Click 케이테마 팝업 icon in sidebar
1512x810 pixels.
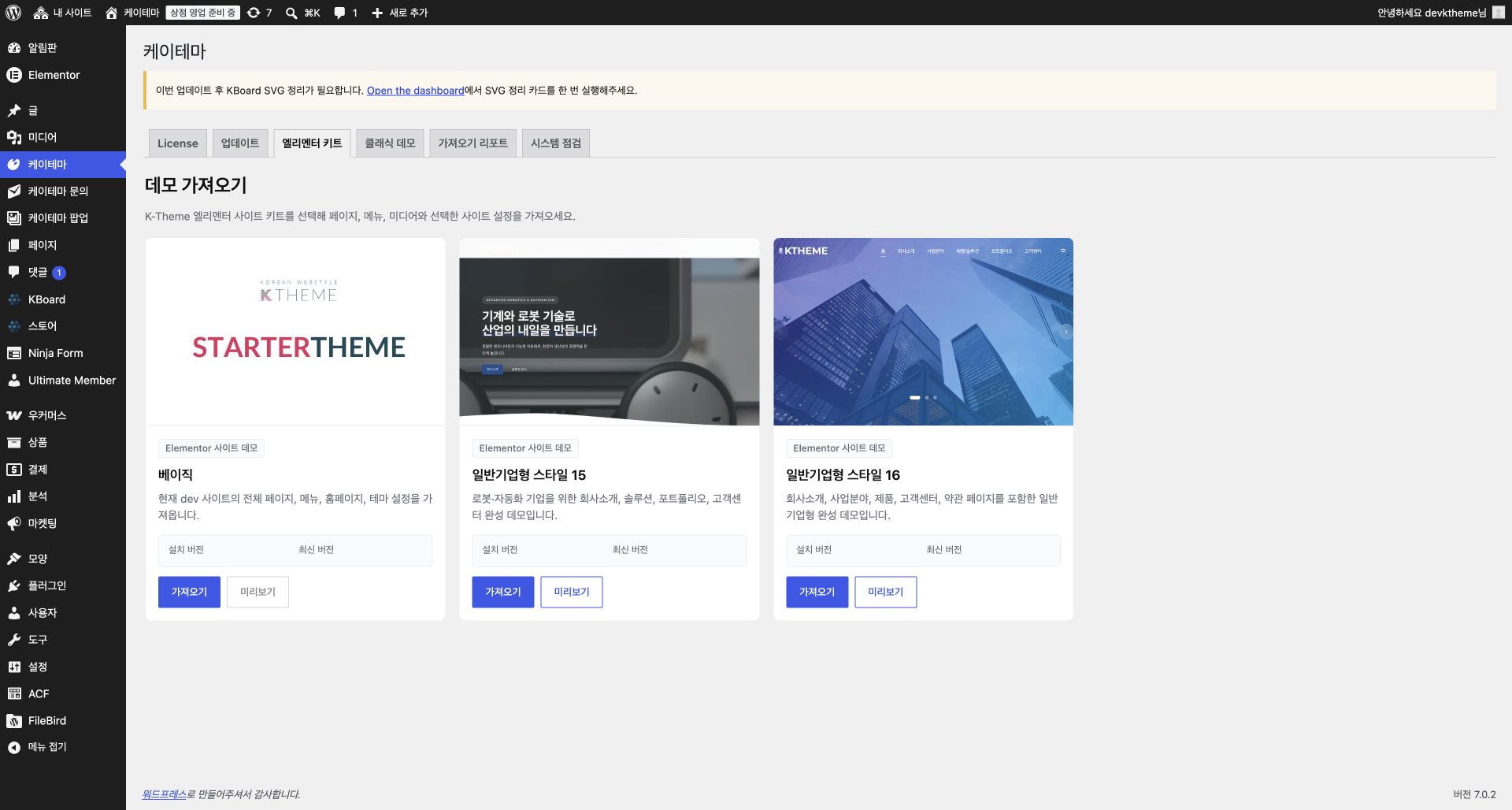(14, 218)
